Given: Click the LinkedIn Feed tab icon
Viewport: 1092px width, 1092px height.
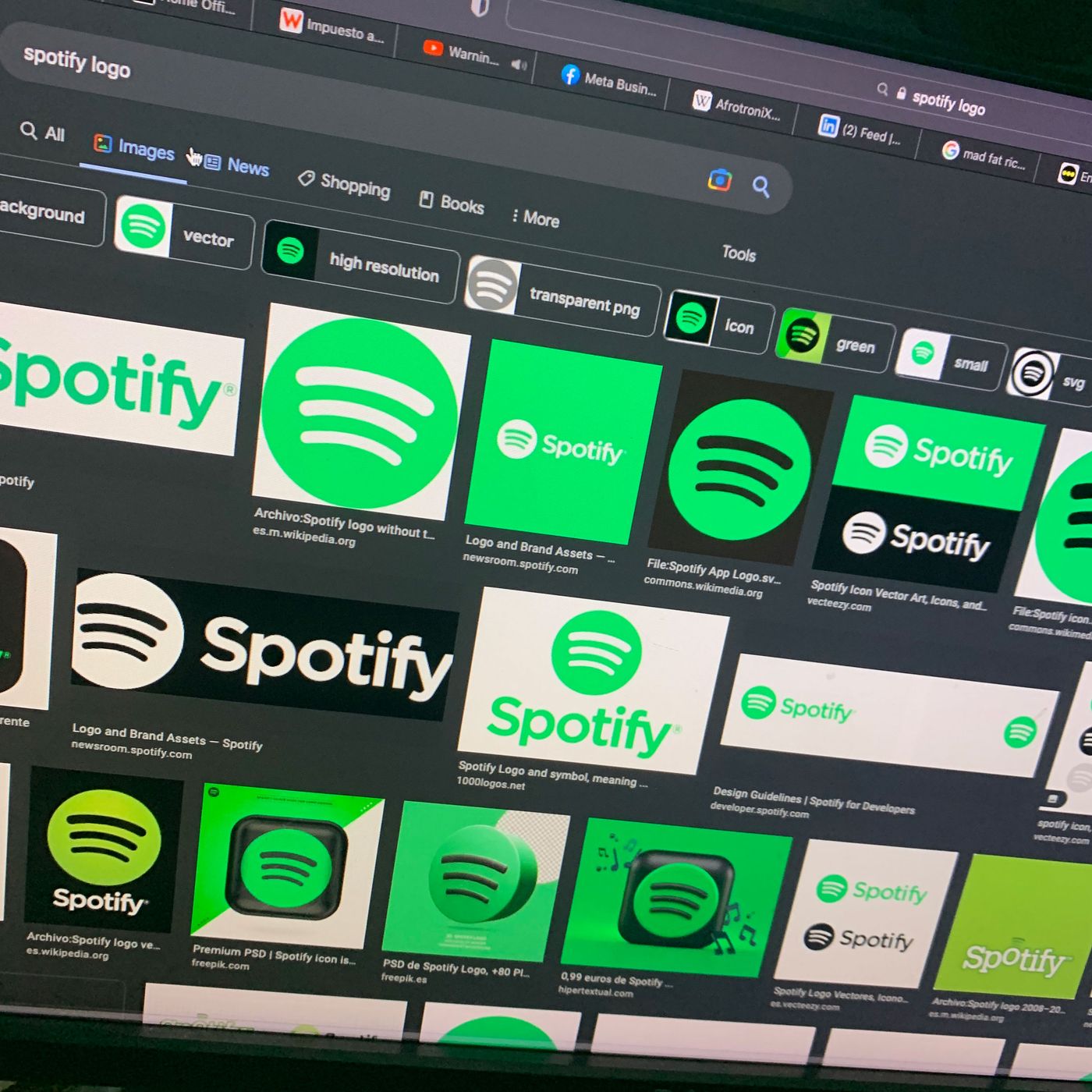Looking at the screenshot, I should [828, 126].
